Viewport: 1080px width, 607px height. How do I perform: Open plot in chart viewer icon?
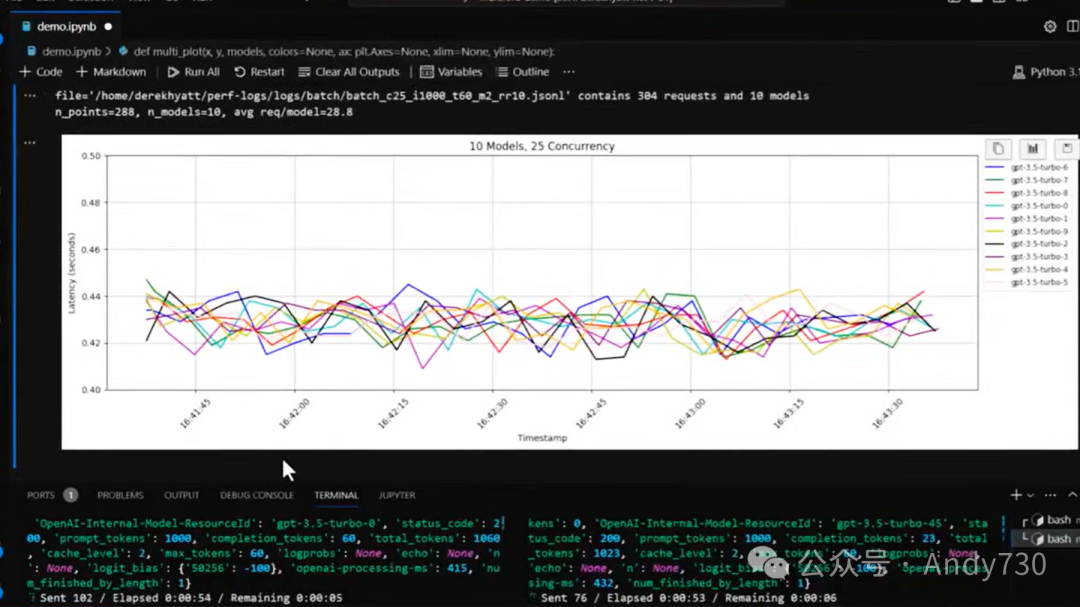pos(1032,148)
